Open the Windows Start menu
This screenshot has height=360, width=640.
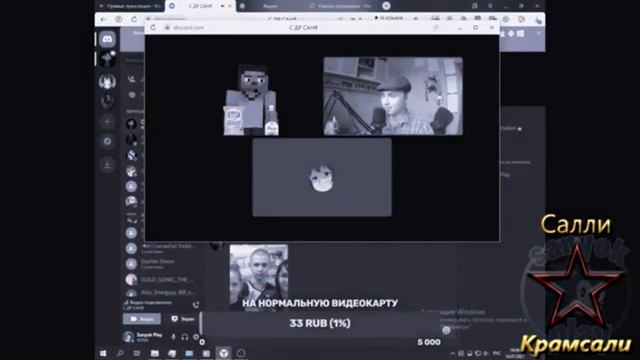[103, 353]
